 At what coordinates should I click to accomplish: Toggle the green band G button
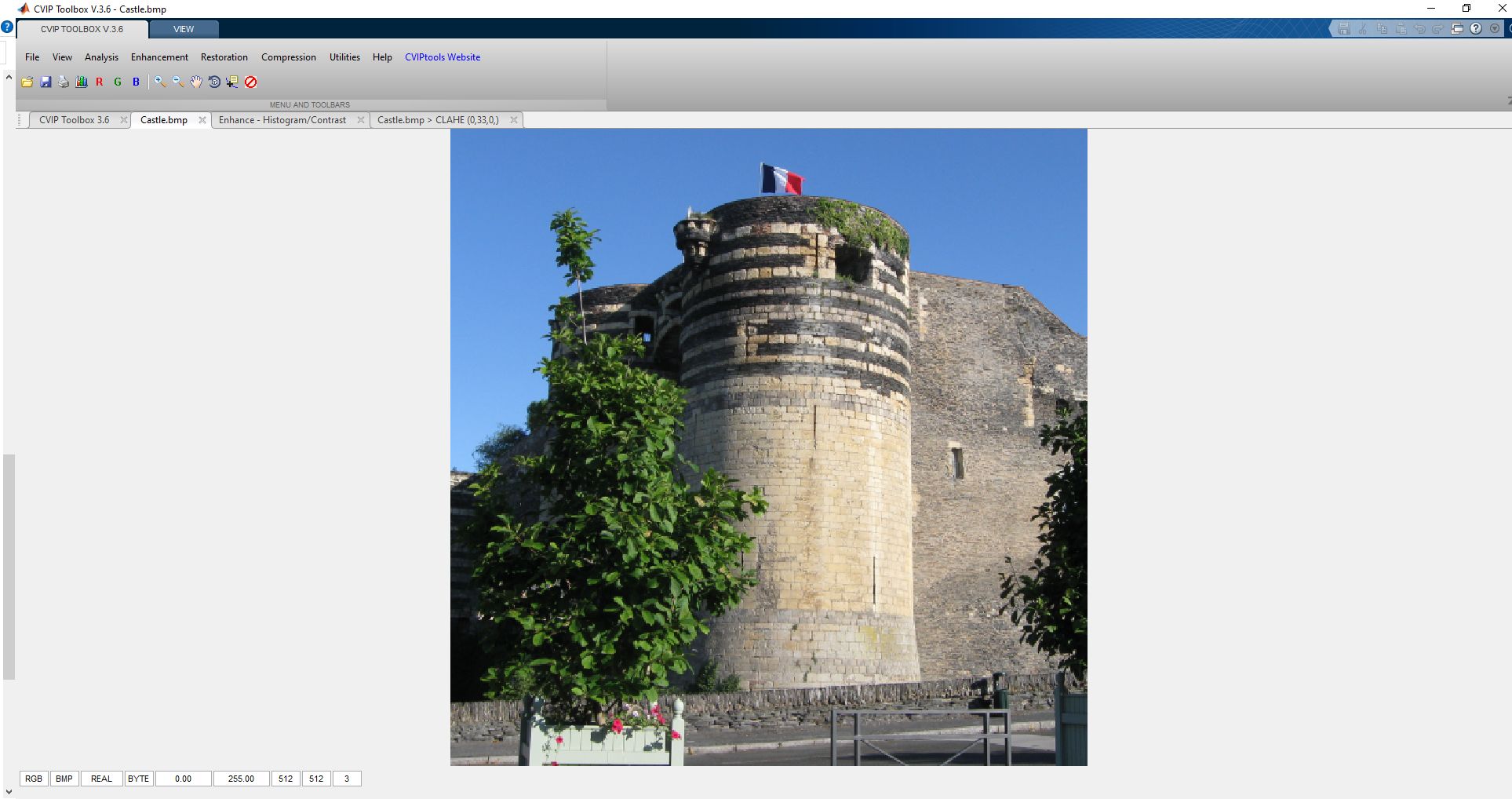[118, 82]
